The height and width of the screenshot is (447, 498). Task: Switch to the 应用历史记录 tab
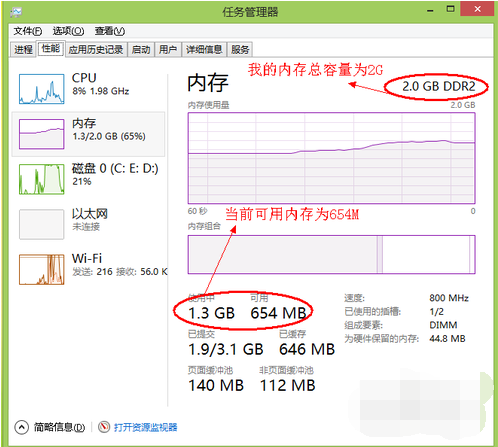pos(96,50)
